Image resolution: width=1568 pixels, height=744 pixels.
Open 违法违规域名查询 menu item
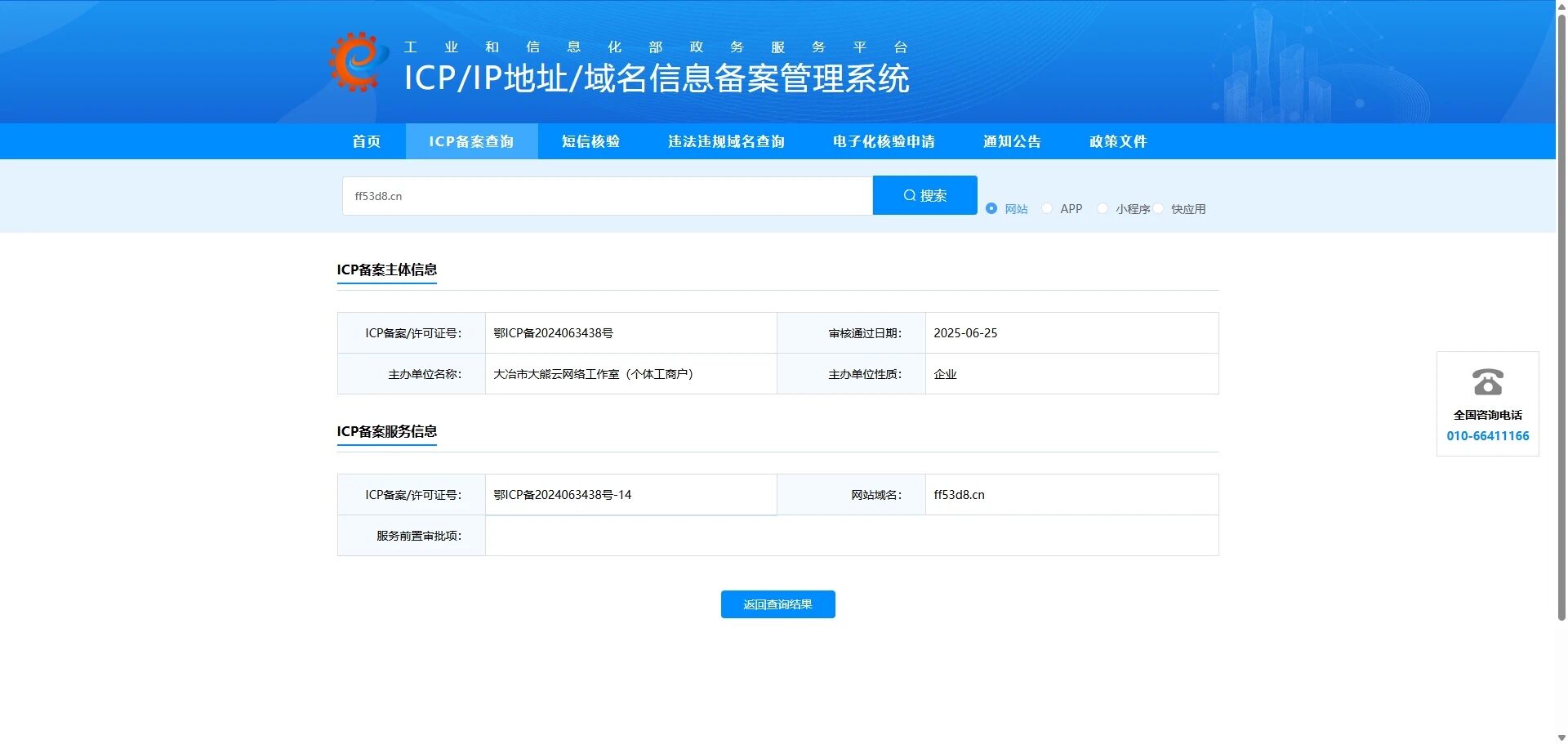tap(726, 141)
